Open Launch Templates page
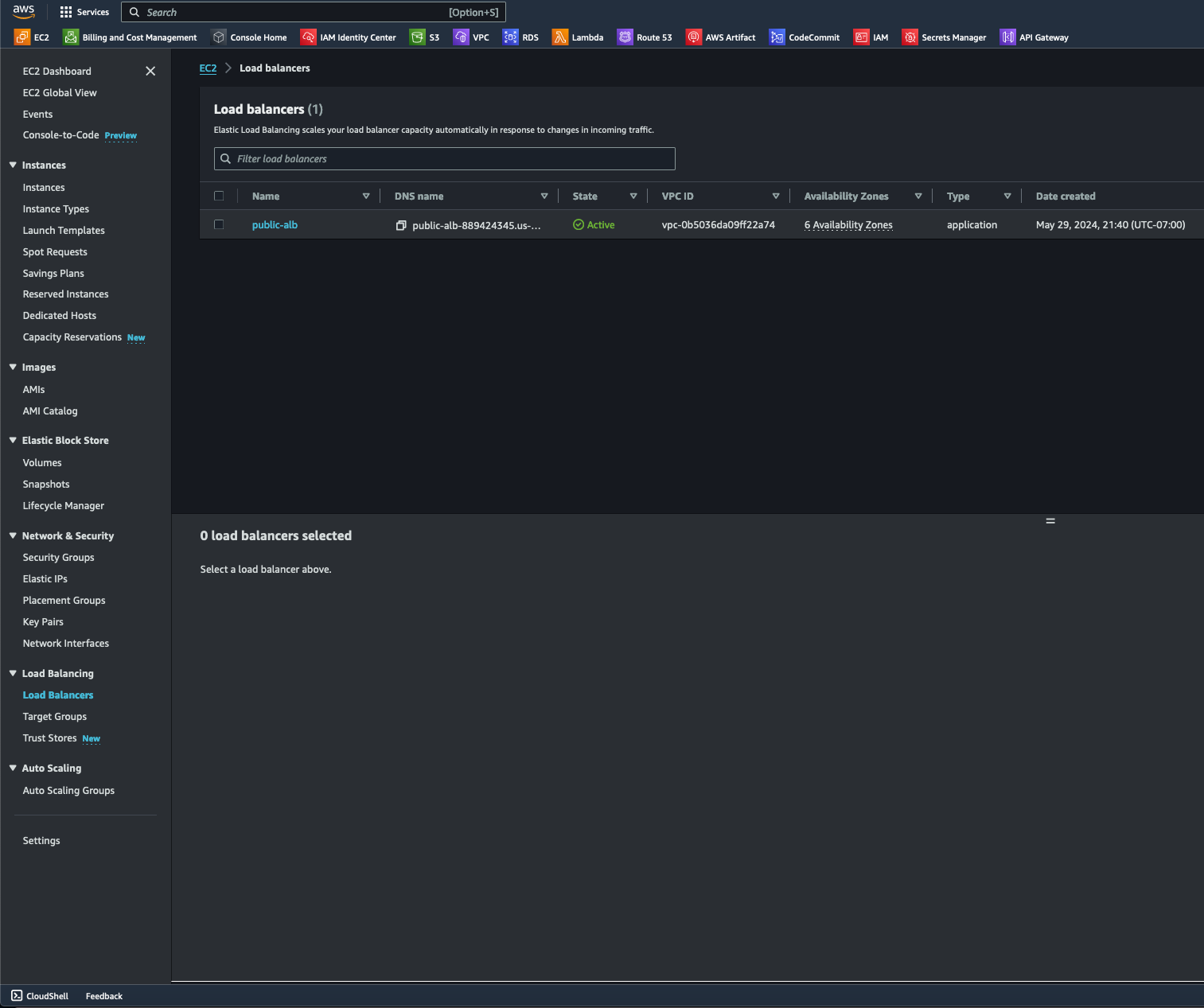Screen dimensions: 1204x1008 (64, 231)
